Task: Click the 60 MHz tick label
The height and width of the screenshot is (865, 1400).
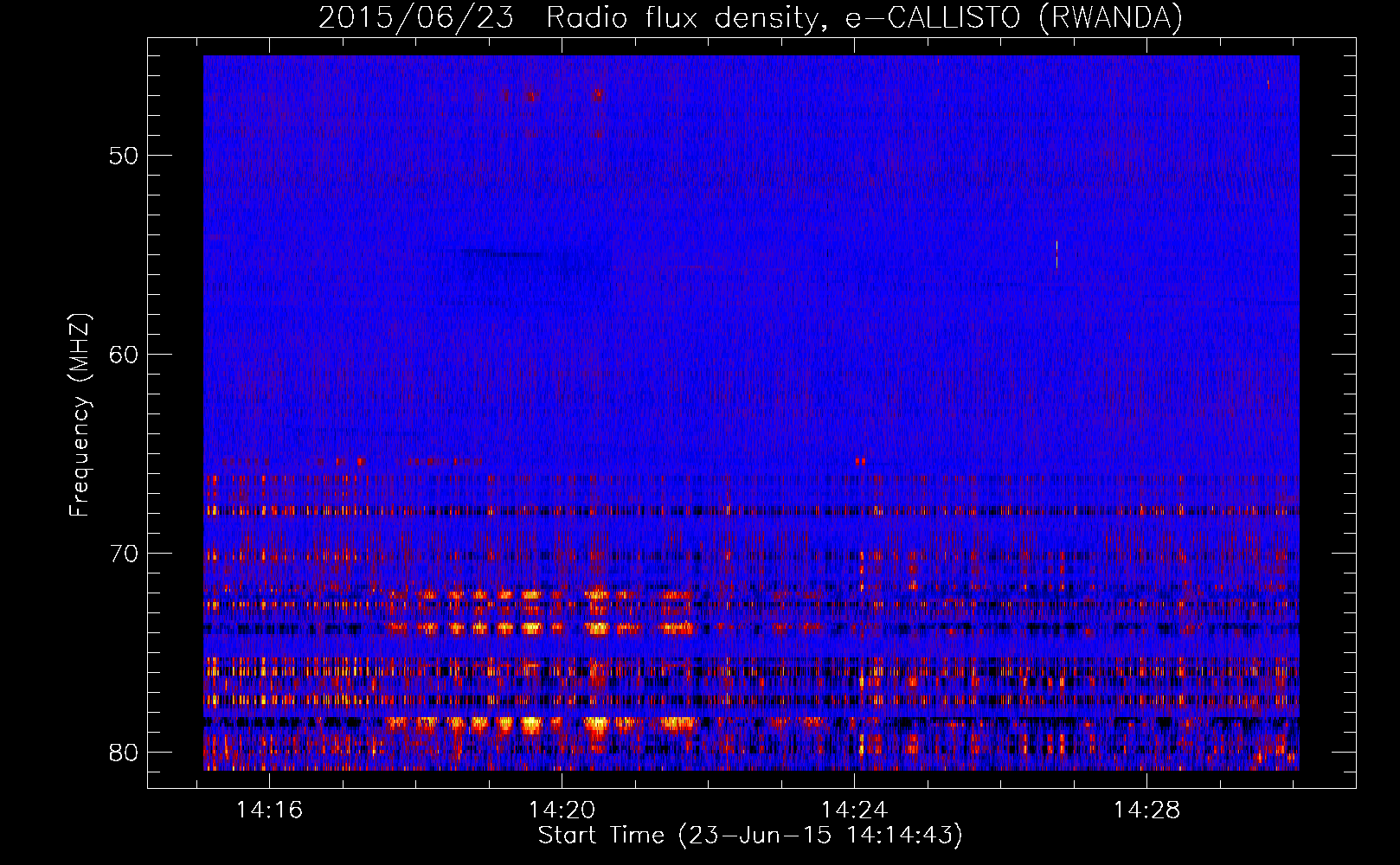Action: [x=124, y=355]
